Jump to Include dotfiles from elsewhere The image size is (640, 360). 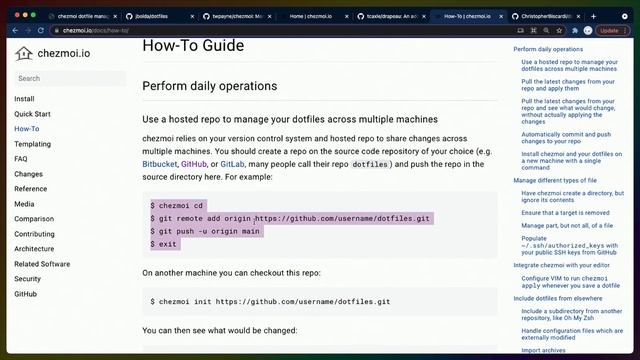click(558, 298)
